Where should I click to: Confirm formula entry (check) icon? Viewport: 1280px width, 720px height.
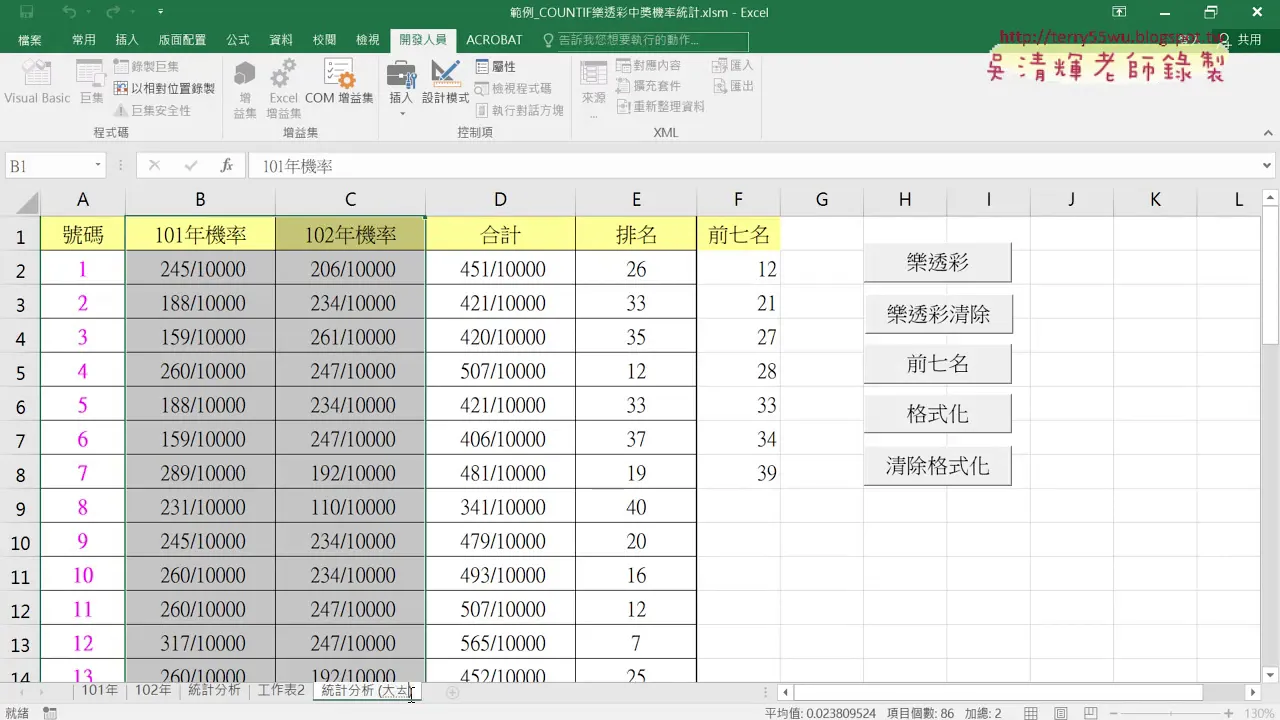191,166
